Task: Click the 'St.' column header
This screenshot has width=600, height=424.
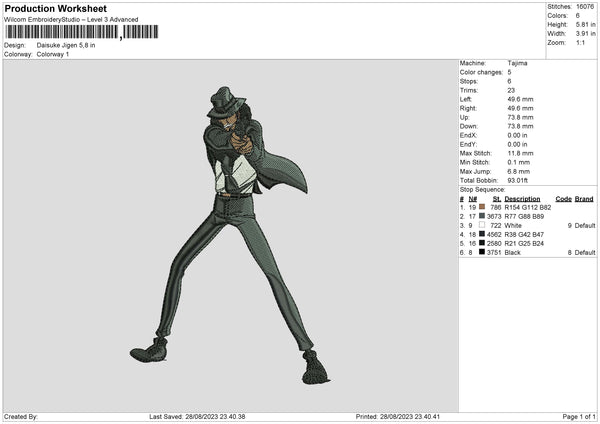Action: tap(497, 199)
